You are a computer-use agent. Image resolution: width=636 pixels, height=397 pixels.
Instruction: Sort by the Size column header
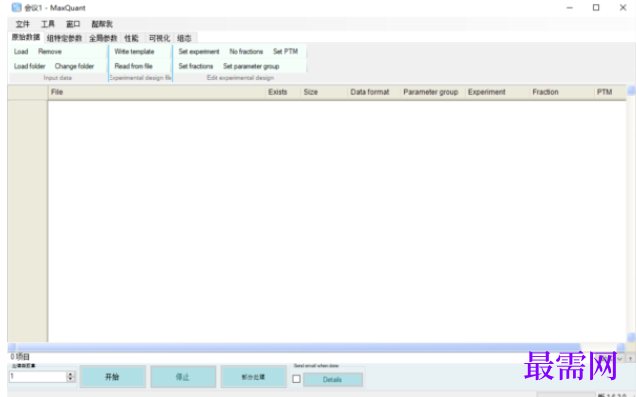324,92
